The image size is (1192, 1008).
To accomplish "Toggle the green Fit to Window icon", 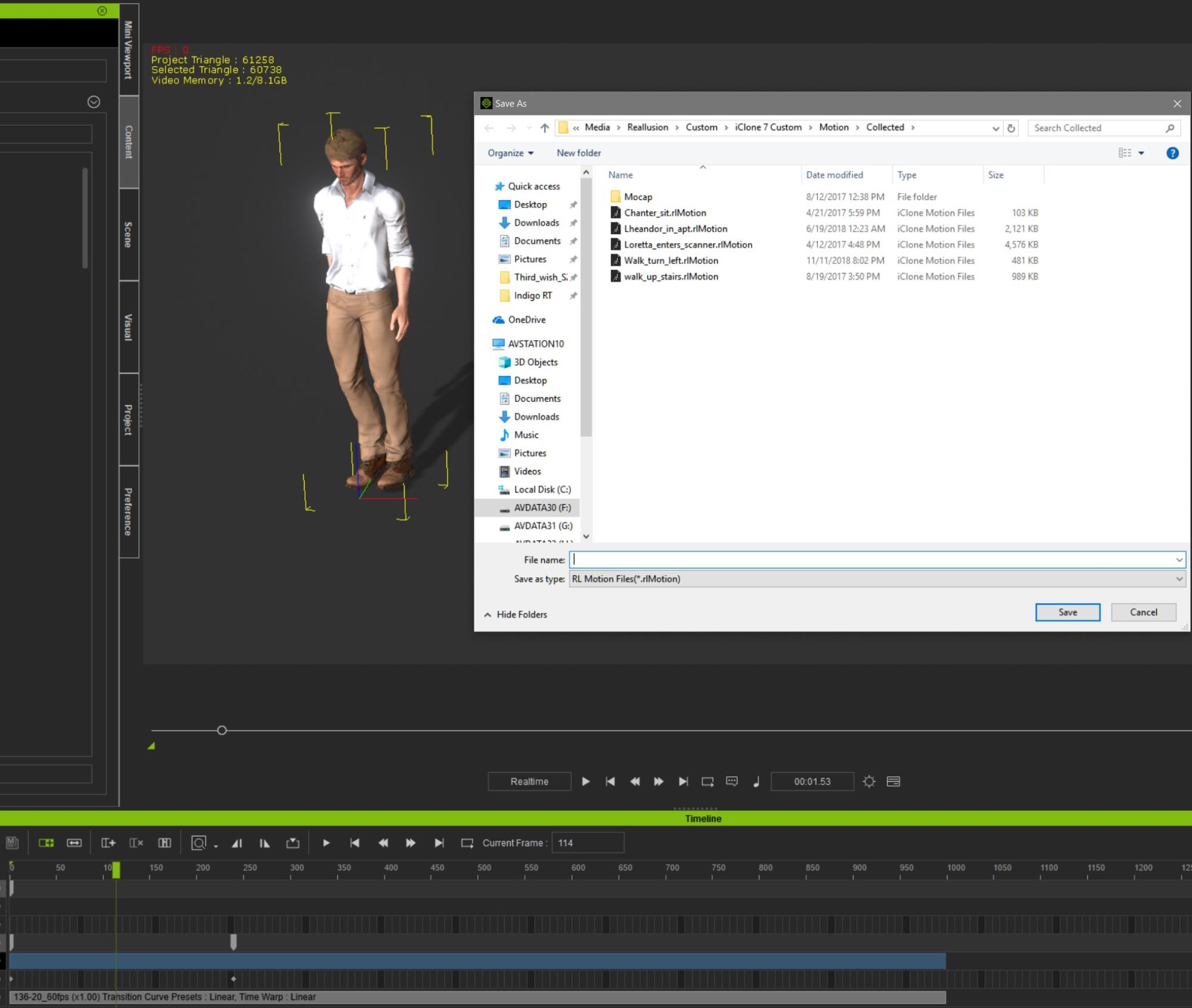I will pos(46,843).
